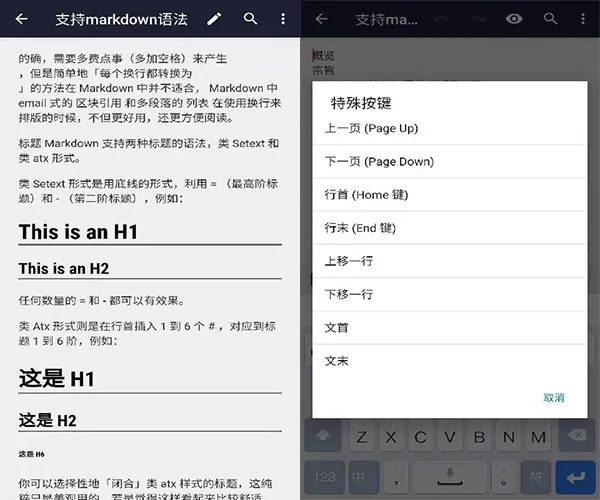The height and width of the screenshot is (500, 600).
Task: Select 下一页 (Page Down) option
Action: (450, 161)
